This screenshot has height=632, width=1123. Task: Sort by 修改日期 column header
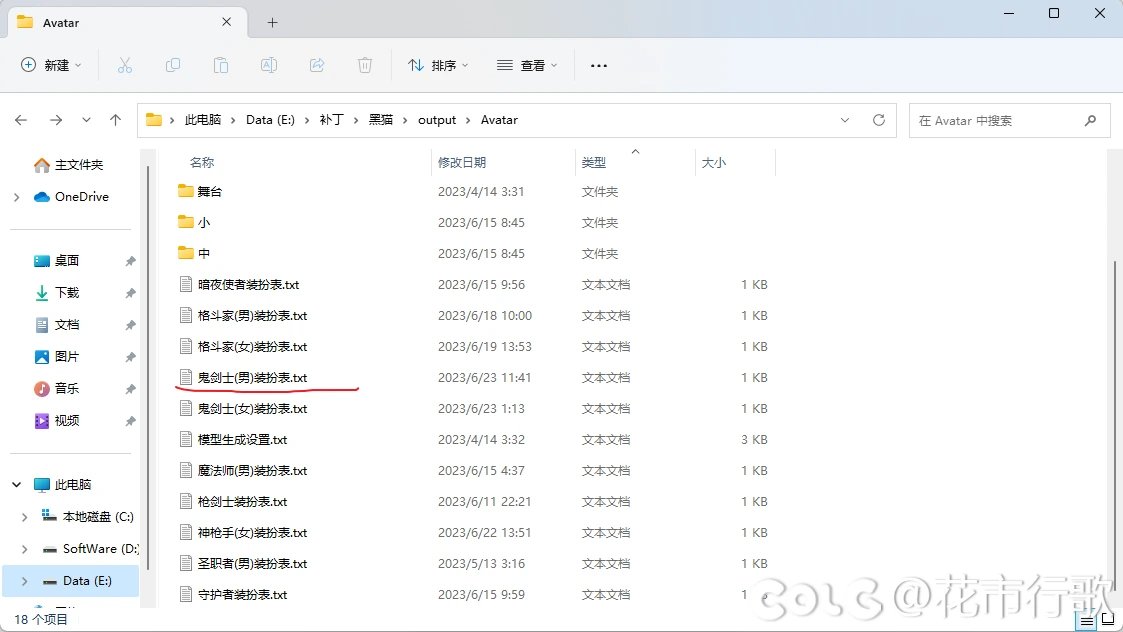coord(462,163)
